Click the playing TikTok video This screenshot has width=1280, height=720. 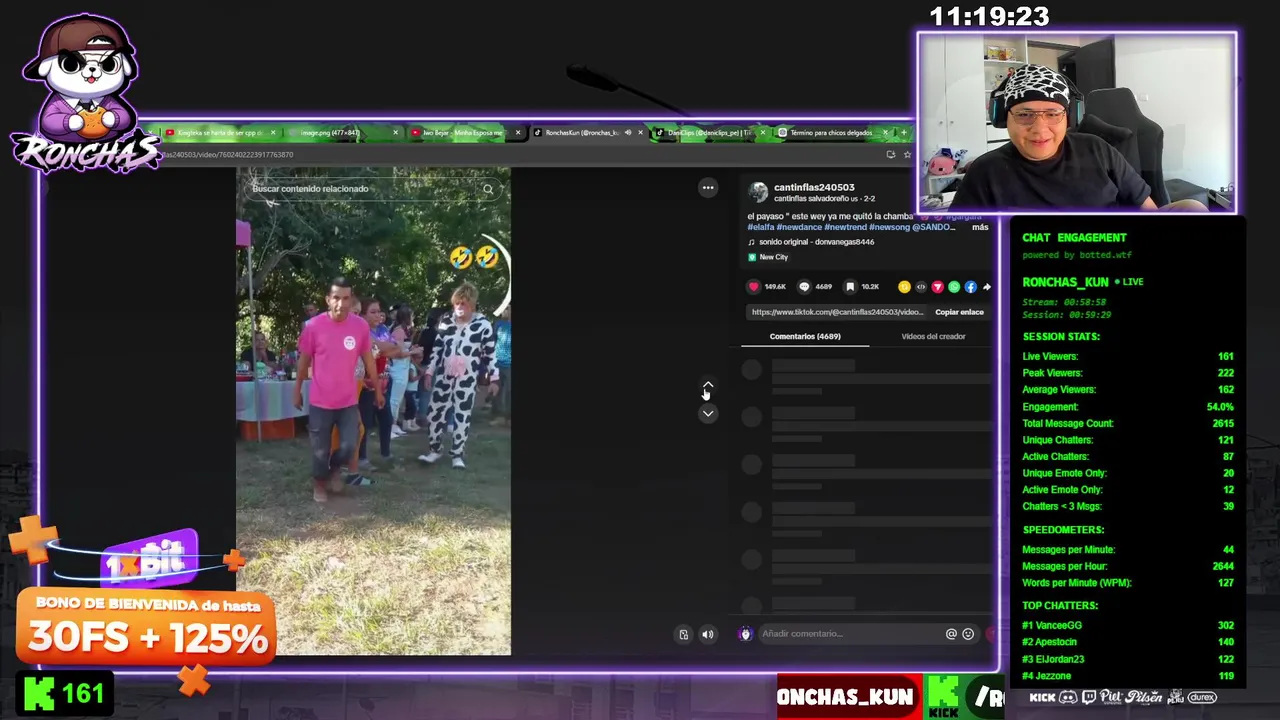click(x=373, y=411)
